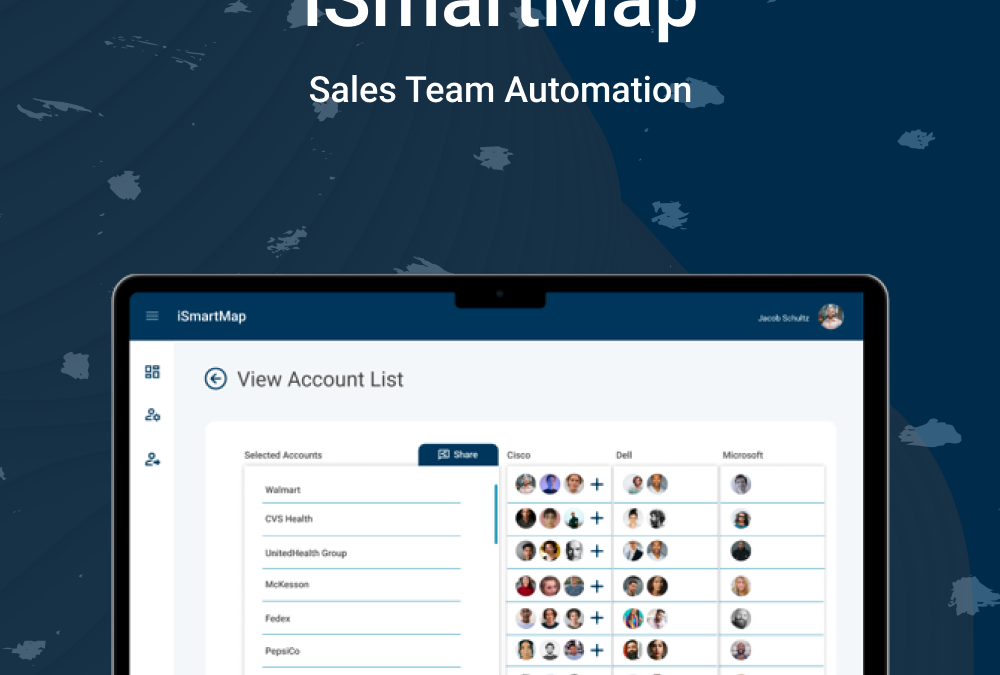Click the Microsoft column header
This screenshot has width=1000, height=675.
click(x=742, y=455)
